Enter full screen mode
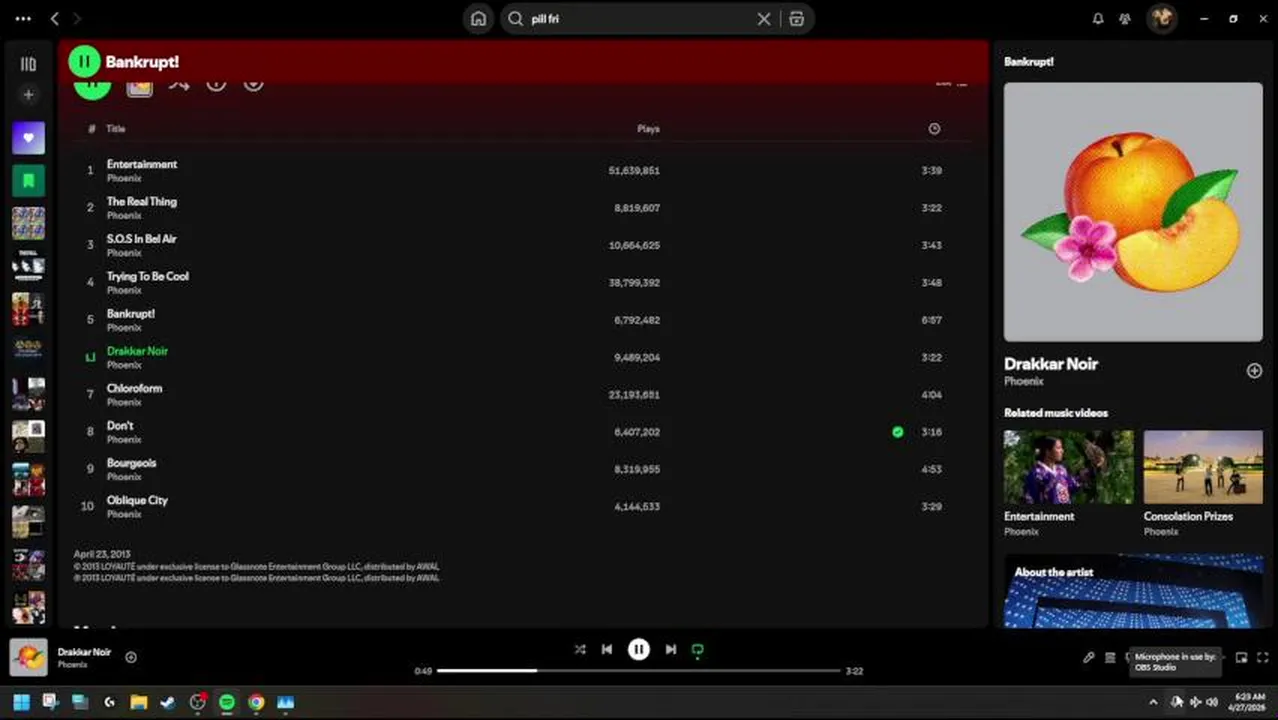This screenshot has width=1278, height=720. [1262, 657]
